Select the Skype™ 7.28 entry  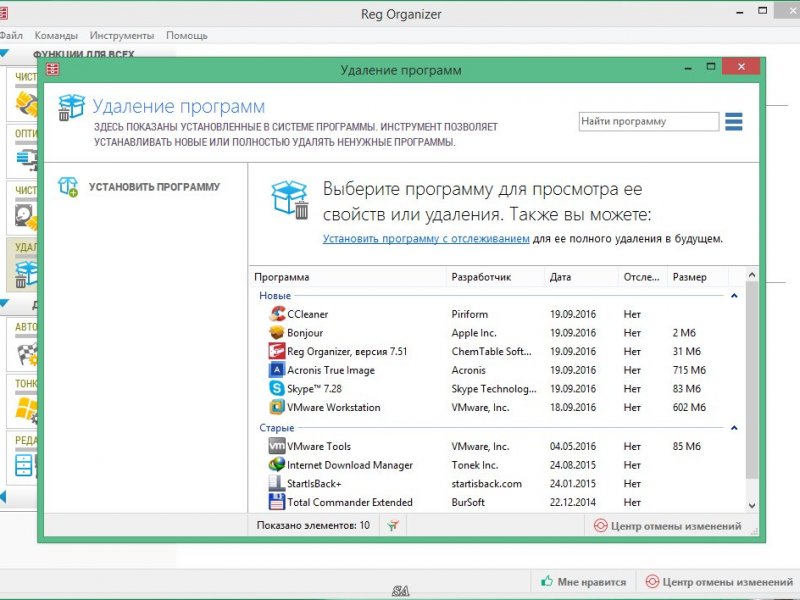point(314,389)
